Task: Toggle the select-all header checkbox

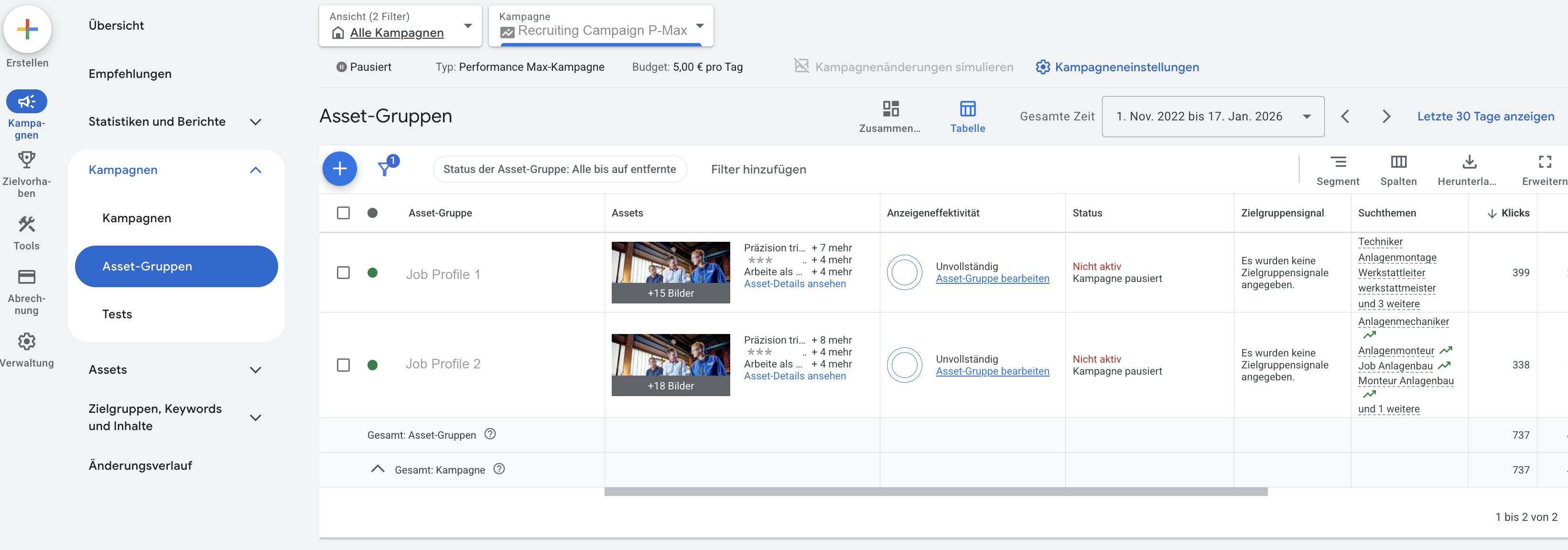Action: tap(343, 213)
